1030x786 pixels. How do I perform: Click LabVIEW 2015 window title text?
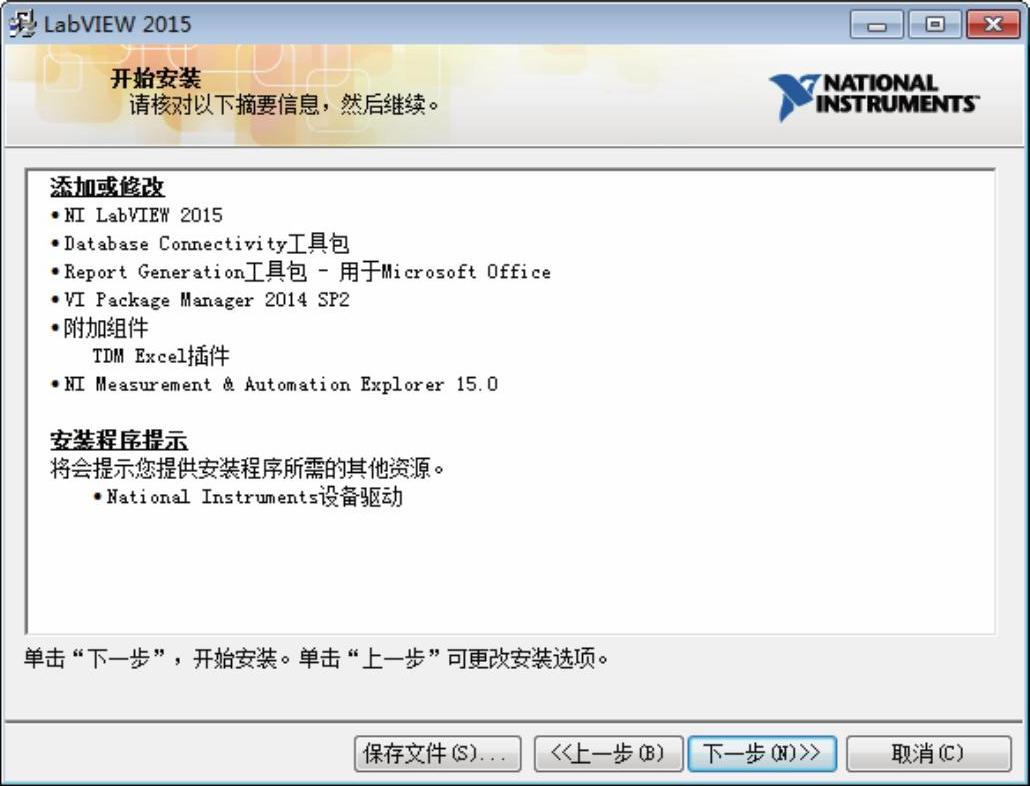click(118, 24)
